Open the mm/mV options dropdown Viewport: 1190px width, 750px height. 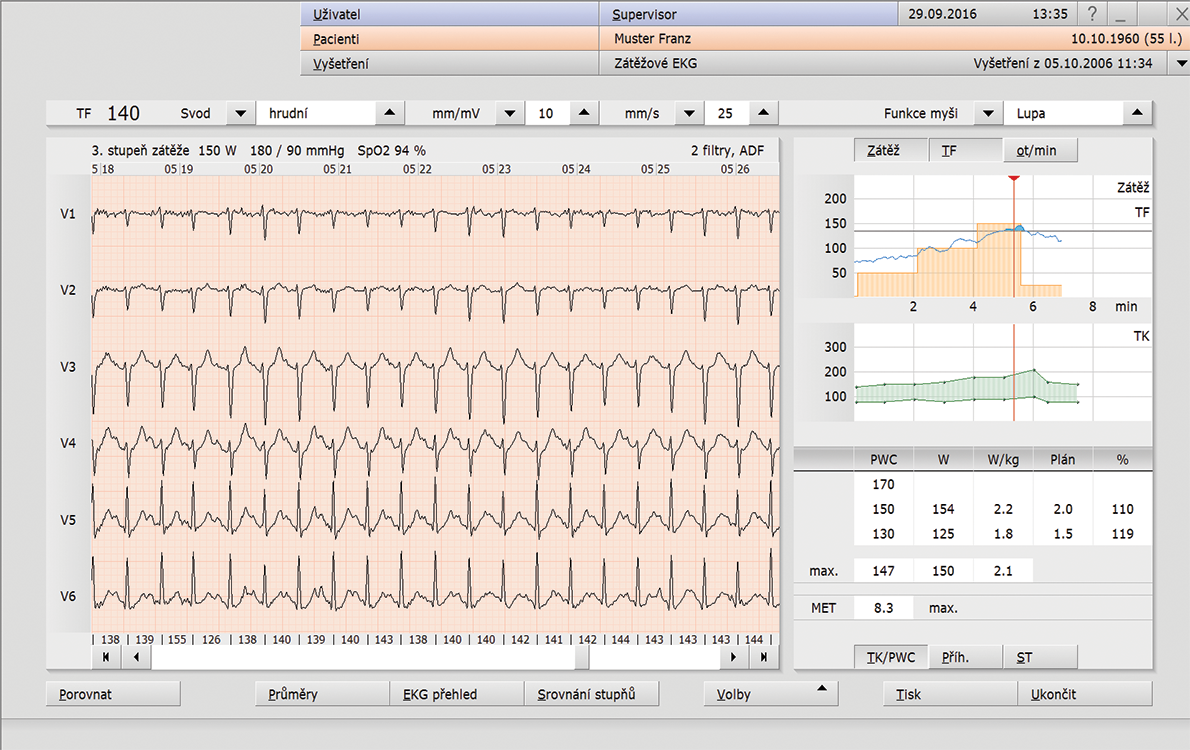point(510,113)
